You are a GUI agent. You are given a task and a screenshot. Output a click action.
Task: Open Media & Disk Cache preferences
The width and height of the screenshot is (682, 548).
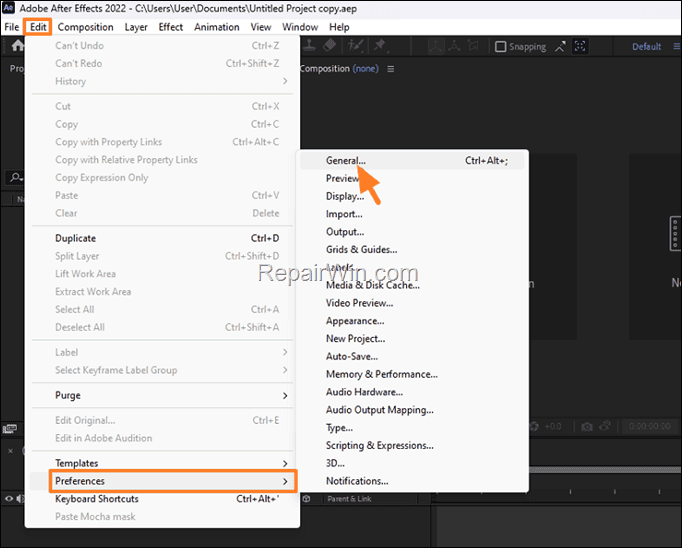coord(412,285)
